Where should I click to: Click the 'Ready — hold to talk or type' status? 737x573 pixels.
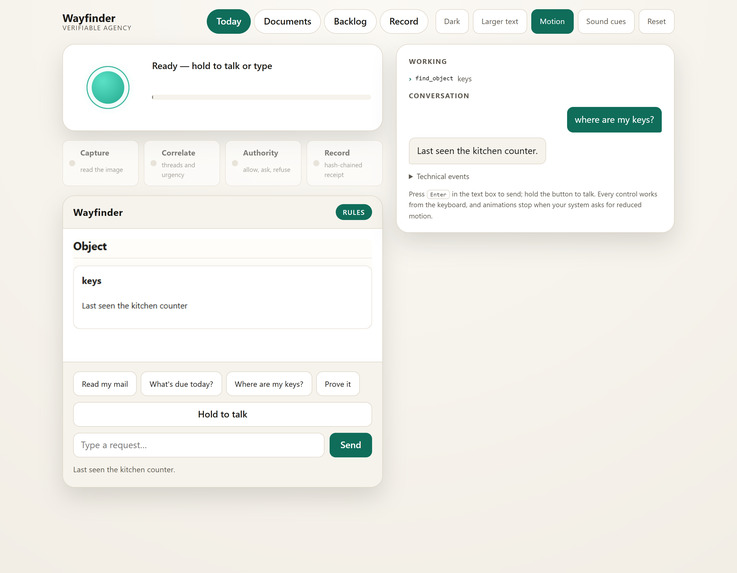point(212,66)
